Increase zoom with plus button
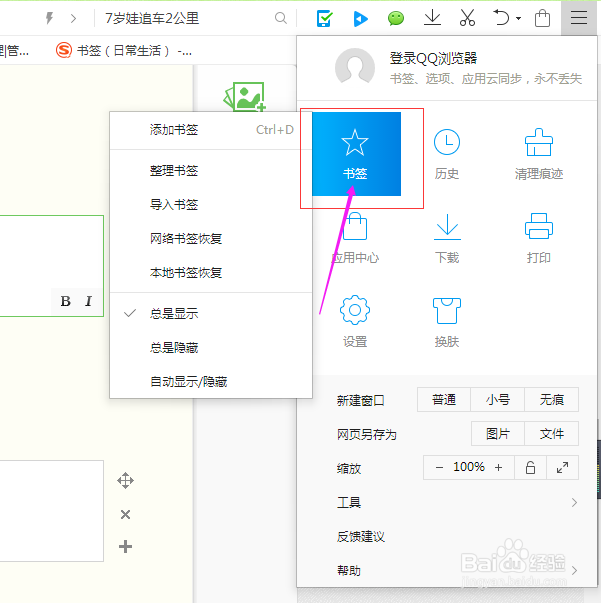 [498, 467]
